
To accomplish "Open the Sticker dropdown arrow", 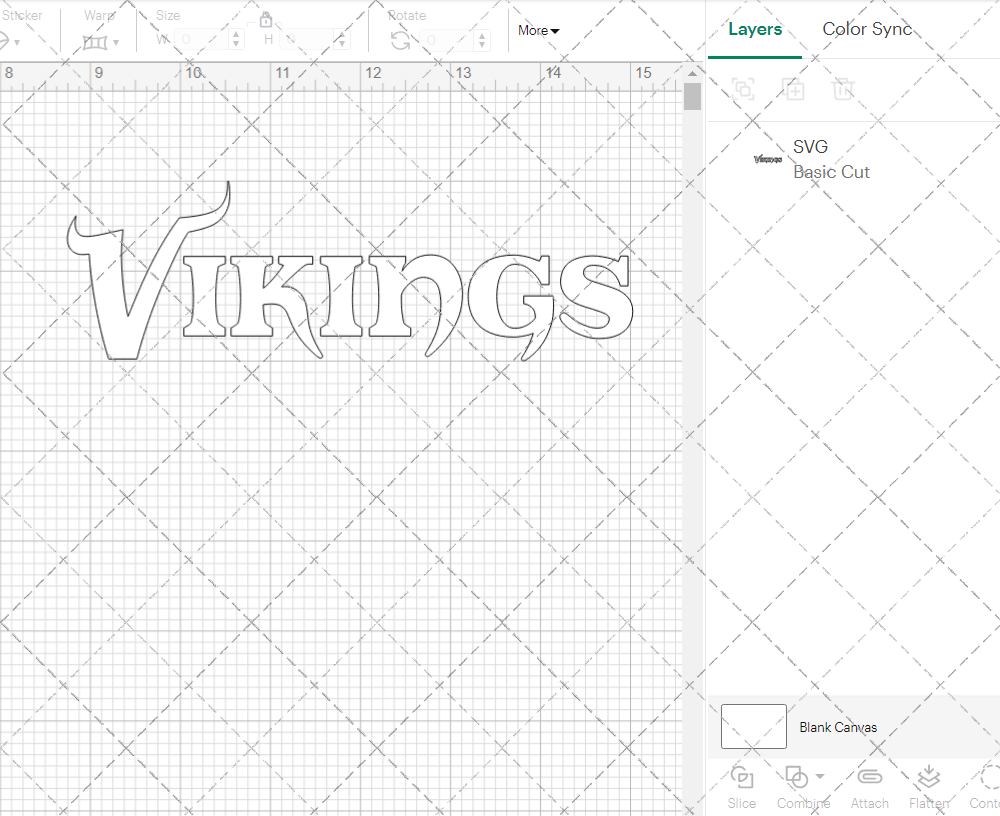I will pyautogui.click(x=17, y=42).
